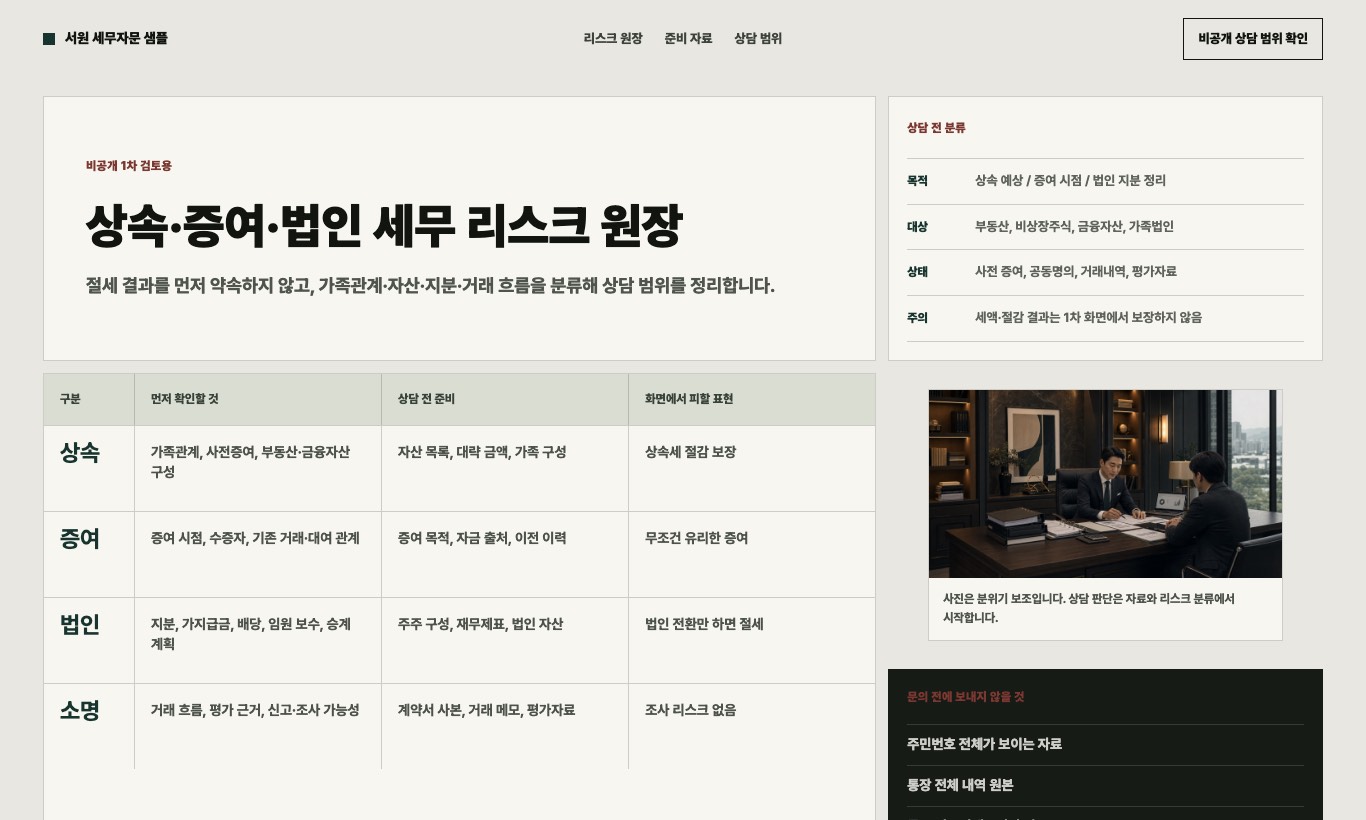Click the subtitle beginning 절세 결과를 먼저
Image resolution: width=1366 pixels, height=820 pixels.
coord(430,286)
